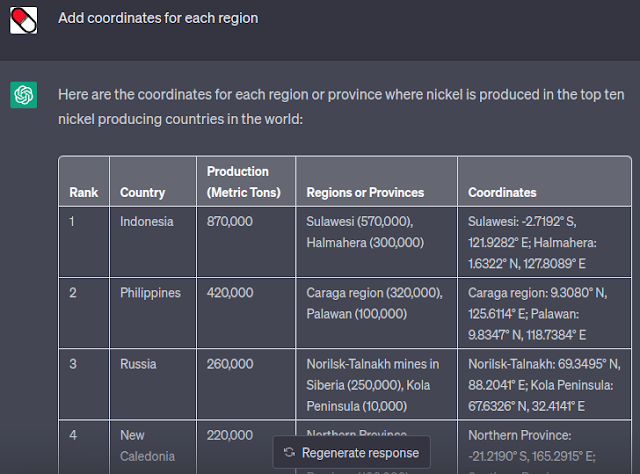This screenshot has width=640, height=474.
Task: Click the 870,000 production value
Action: click(x=230, y=221)
